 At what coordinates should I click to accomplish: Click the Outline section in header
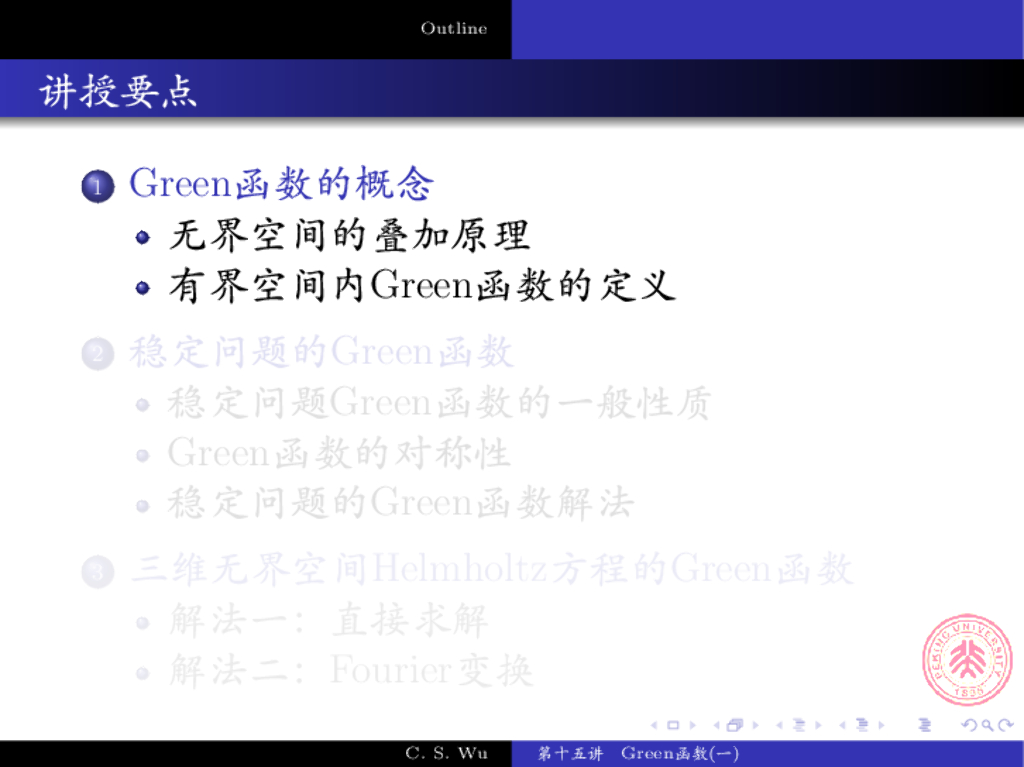(x=454, y=28)
